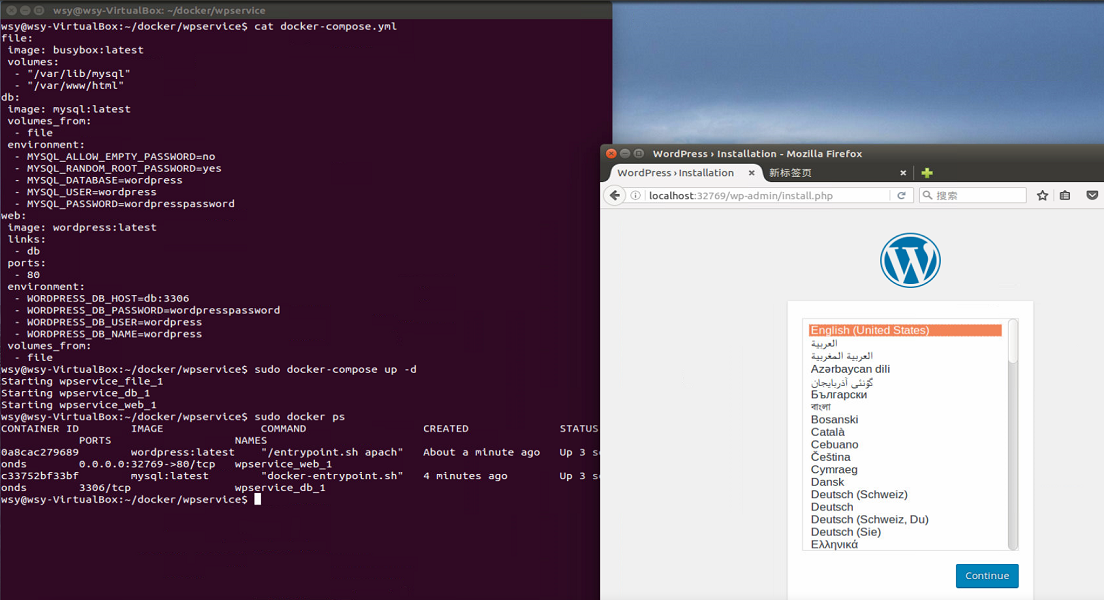Click the MYSQL_RANDOM_ROOT_PASSWORD=yes line

click(x=124, y=168)
